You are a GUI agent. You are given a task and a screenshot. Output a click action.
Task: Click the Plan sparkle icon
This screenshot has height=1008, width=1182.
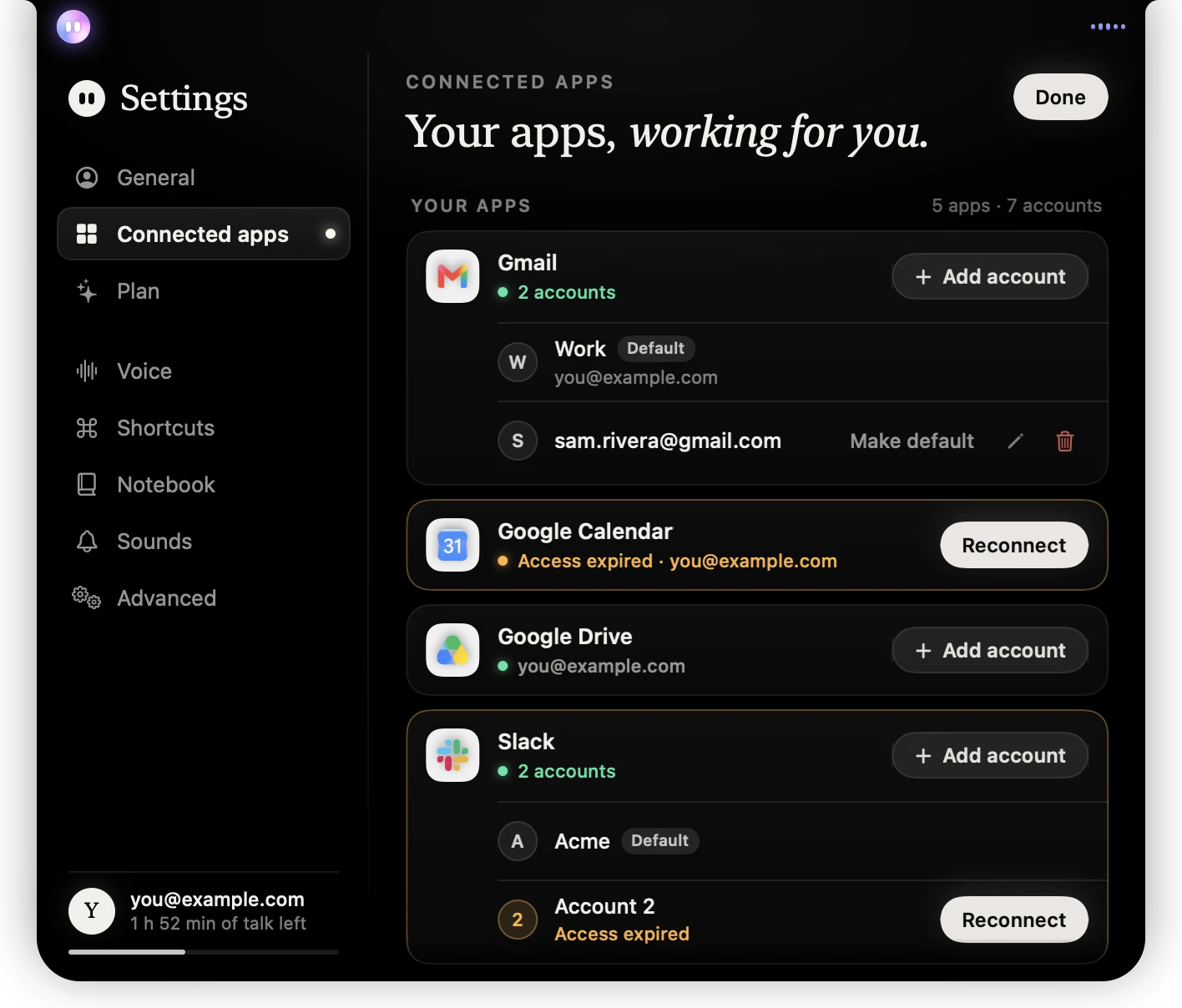[87, 291]
